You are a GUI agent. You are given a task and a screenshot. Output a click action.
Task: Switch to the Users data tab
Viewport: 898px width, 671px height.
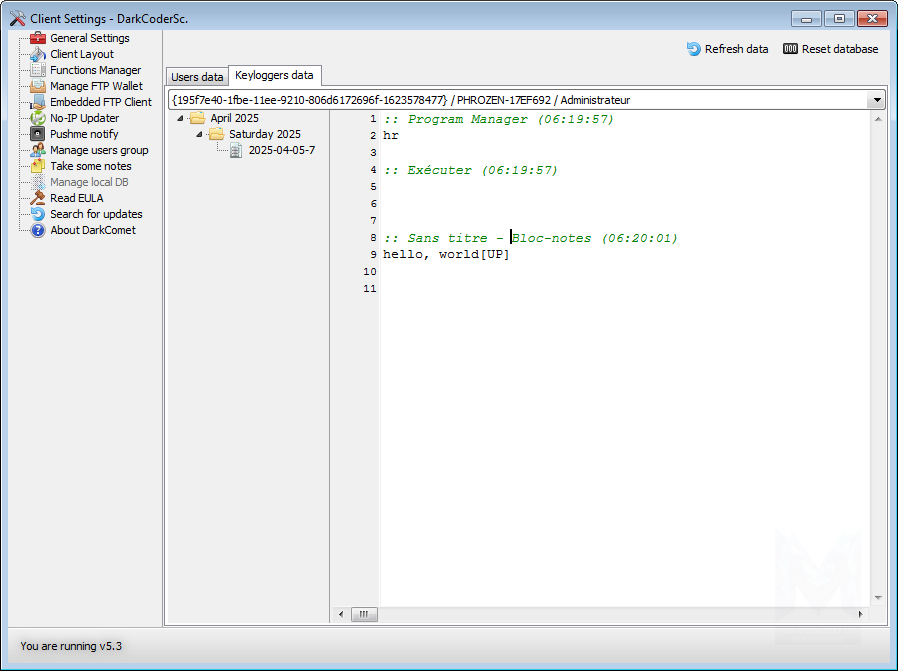tap(197, 77)
